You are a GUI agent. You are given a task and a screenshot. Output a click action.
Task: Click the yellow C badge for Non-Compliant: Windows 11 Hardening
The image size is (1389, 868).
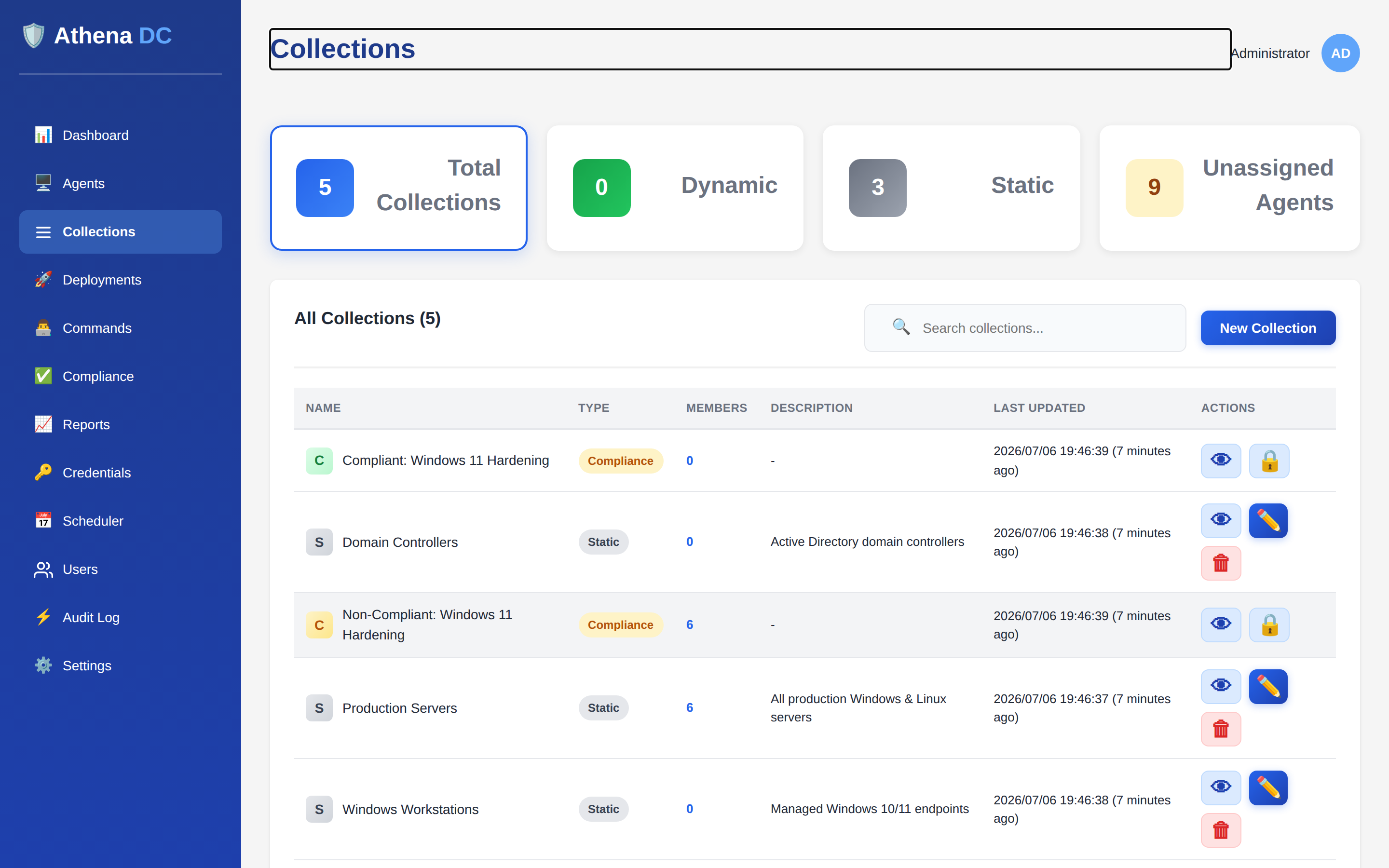(319, 624)
